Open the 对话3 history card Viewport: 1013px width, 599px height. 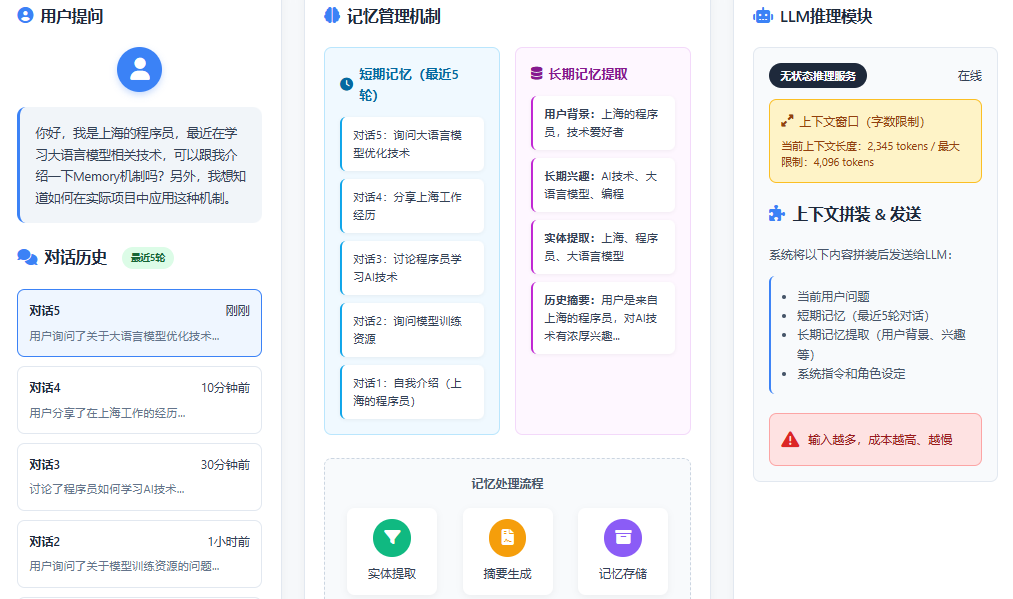(x=139, y=476)
